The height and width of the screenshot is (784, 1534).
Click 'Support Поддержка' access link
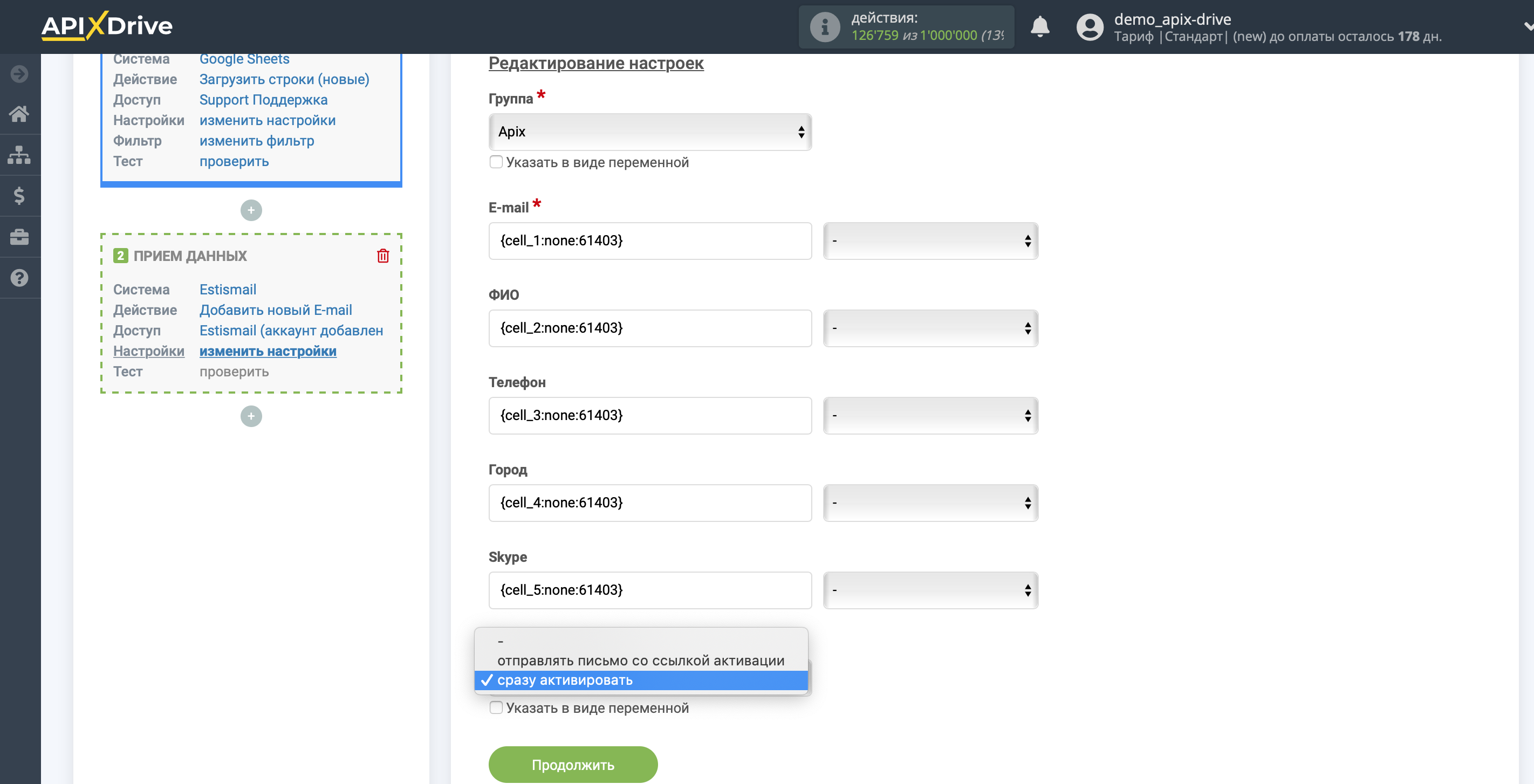[263, 100]
